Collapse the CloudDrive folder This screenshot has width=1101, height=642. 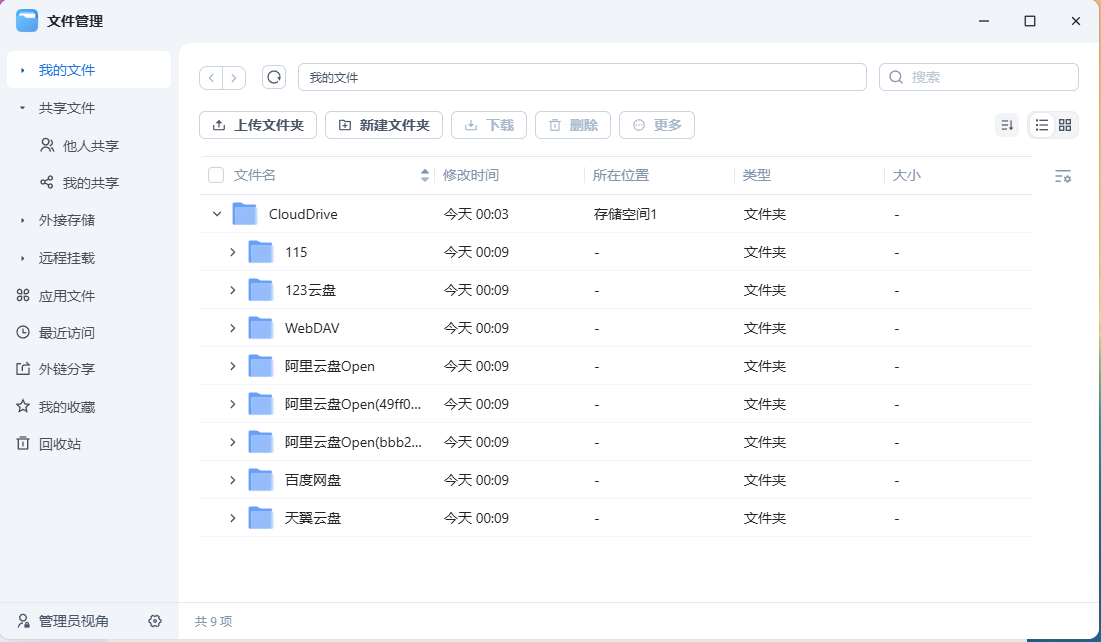(x=216, y=213)
